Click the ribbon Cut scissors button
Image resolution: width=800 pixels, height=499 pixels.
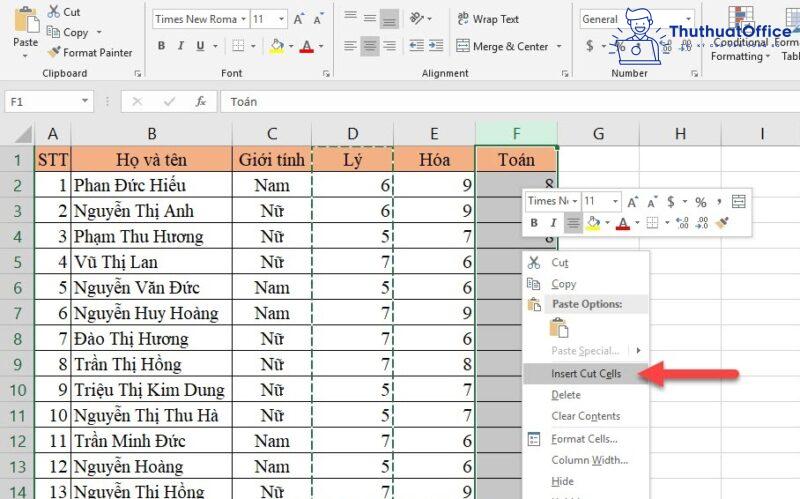tap(64, 12)
